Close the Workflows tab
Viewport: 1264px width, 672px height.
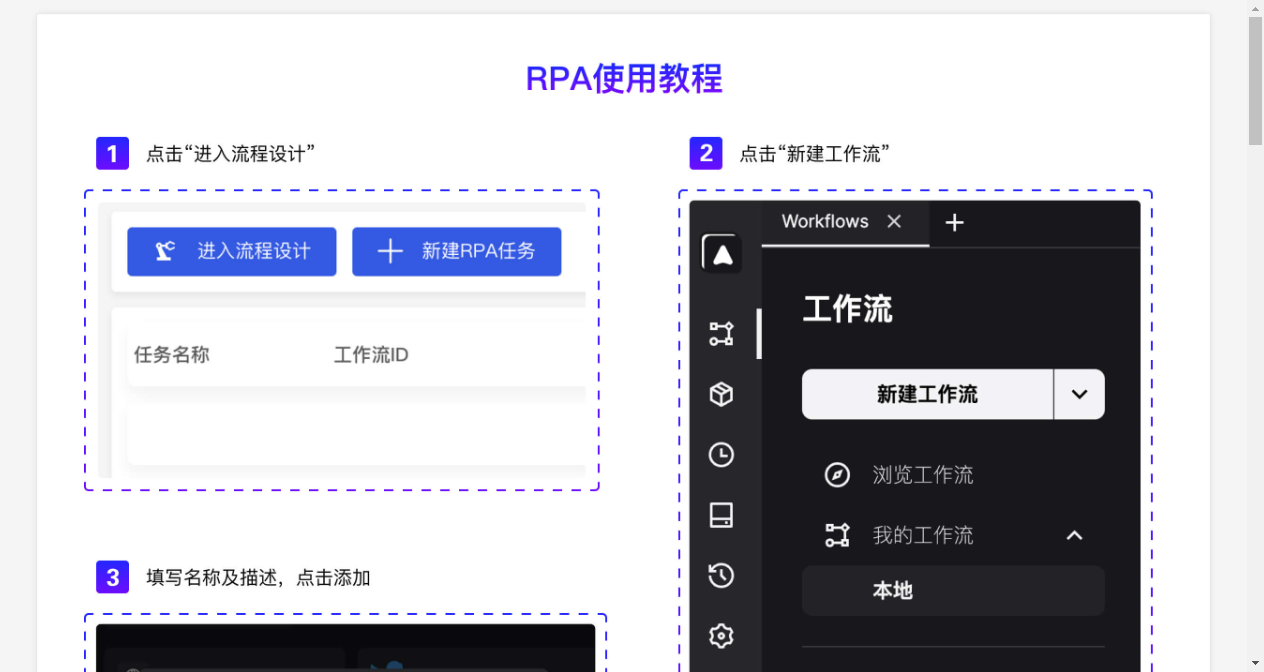(x=893, y=222)
